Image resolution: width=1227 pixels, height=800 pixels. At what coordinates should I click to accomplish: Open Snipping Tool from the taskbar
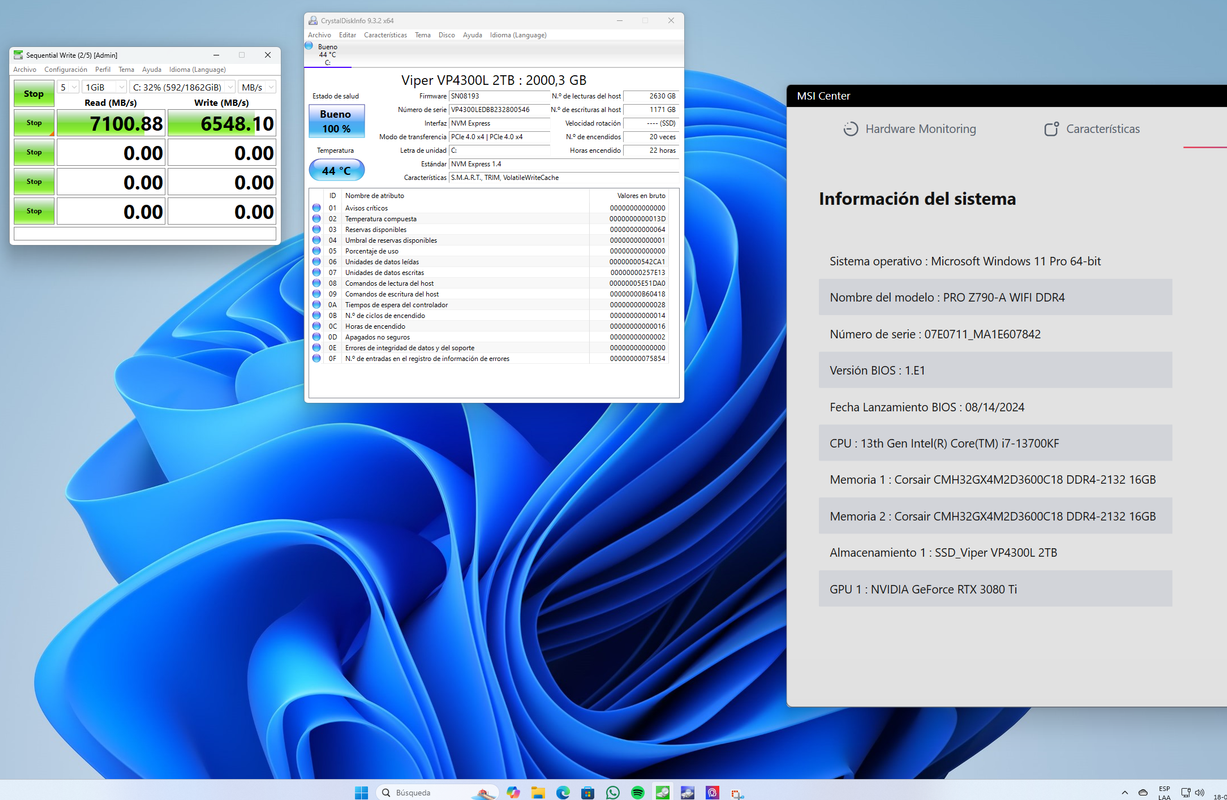click(737, 793)
